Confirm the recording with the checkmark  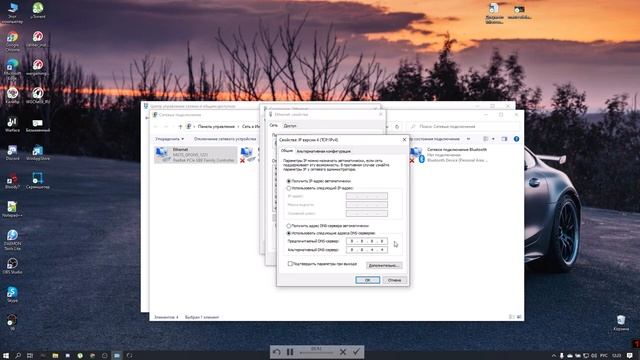pyautogui.click(x=356, y=352)
